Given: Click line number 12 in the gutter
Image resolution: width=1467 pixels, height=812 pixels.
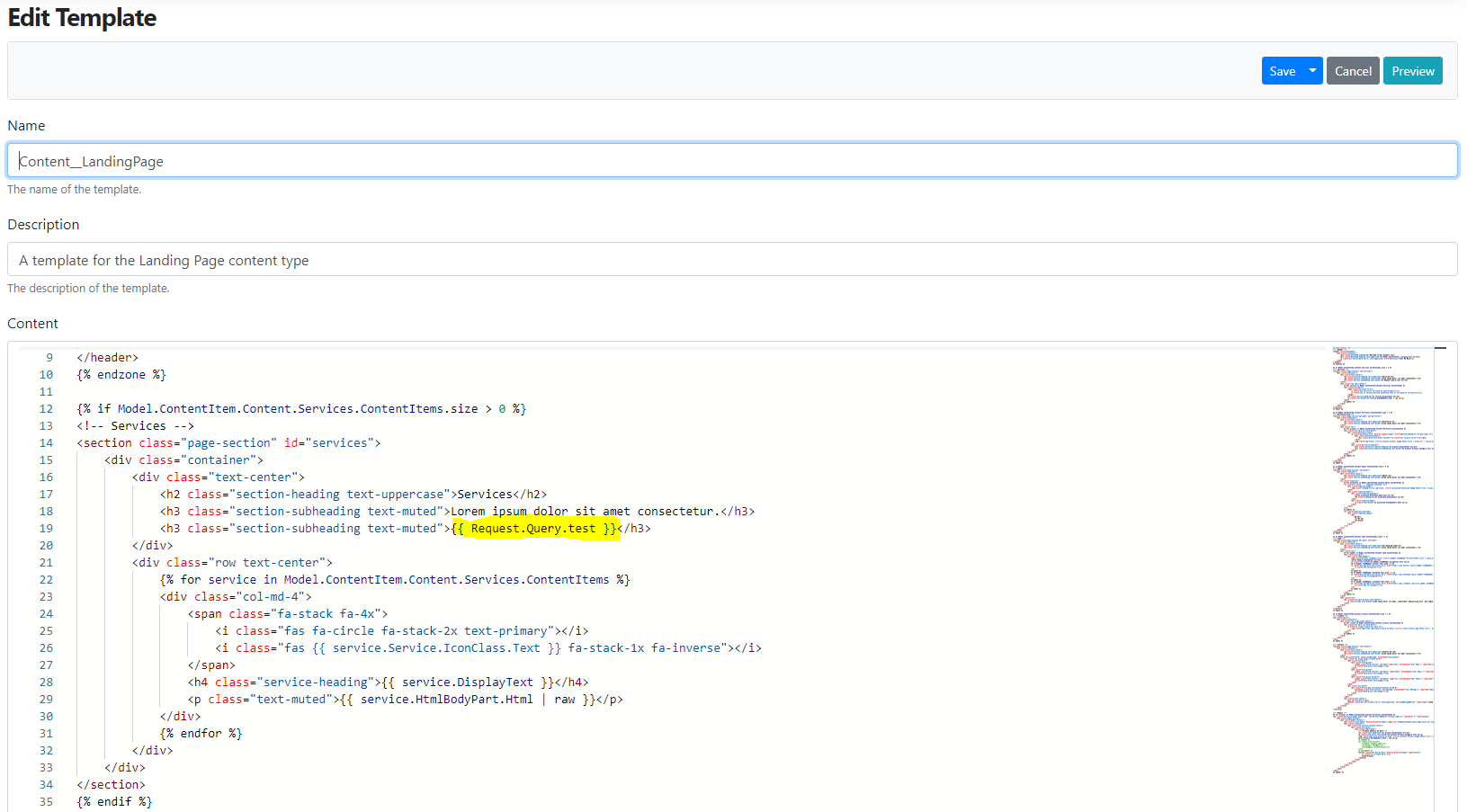Looking at the screenshot, I should 46,409.
